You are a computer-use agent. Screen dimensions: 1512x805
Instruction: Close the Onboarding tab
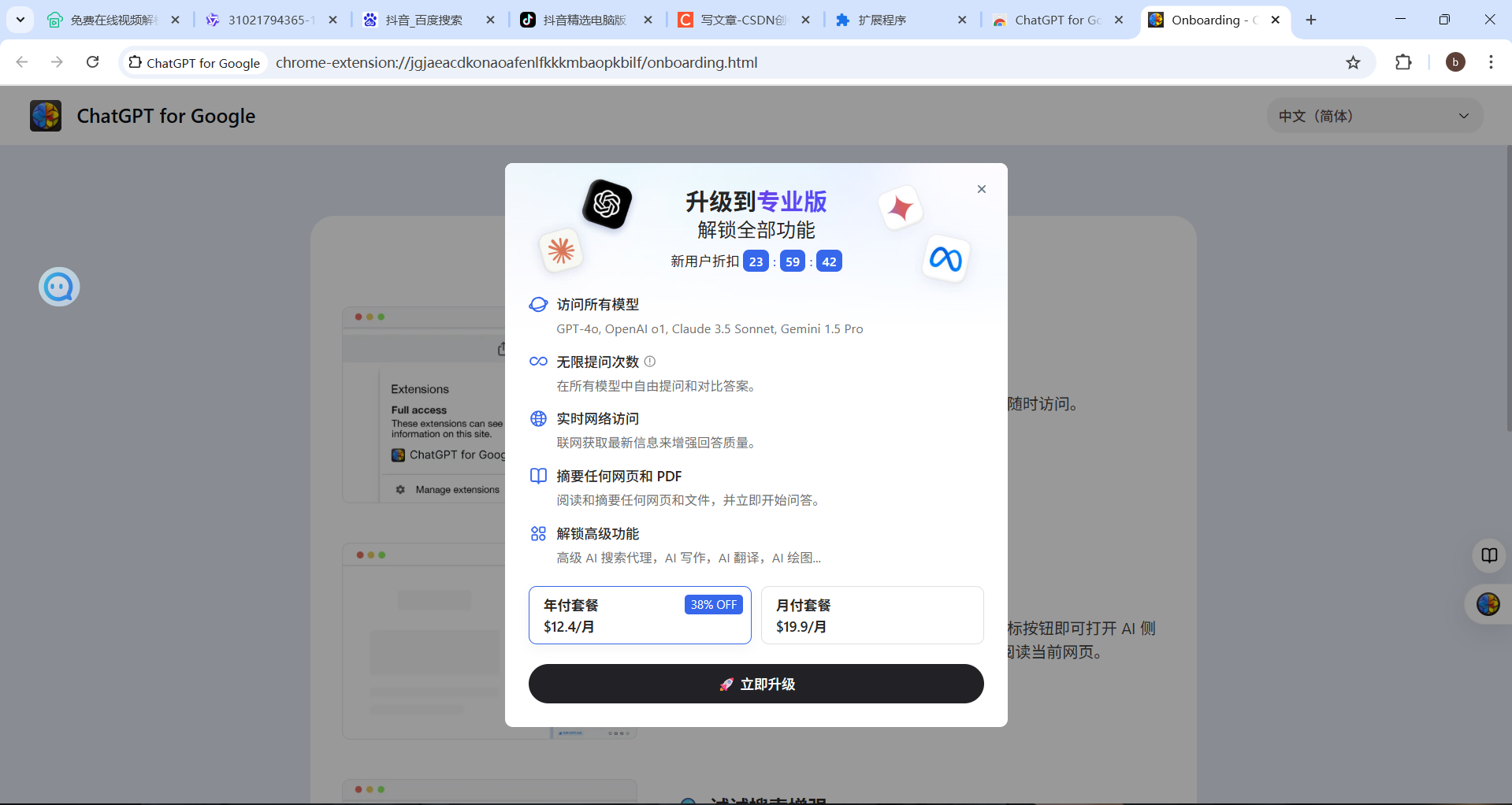(1276, 20)
